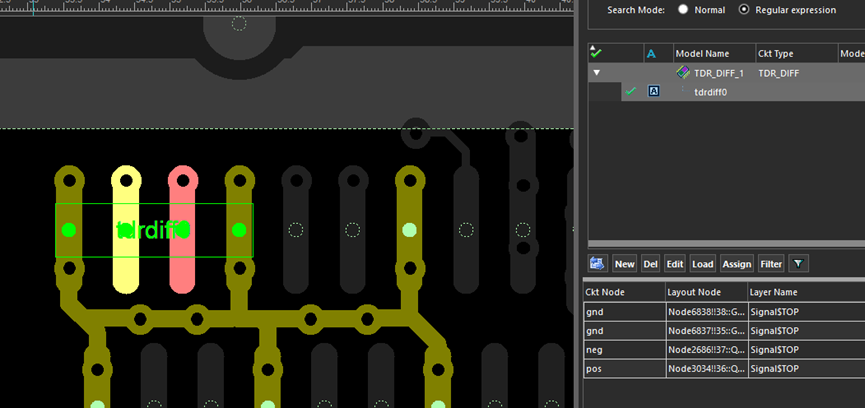Click the TDR_DIFF circuit type cell

778,73
